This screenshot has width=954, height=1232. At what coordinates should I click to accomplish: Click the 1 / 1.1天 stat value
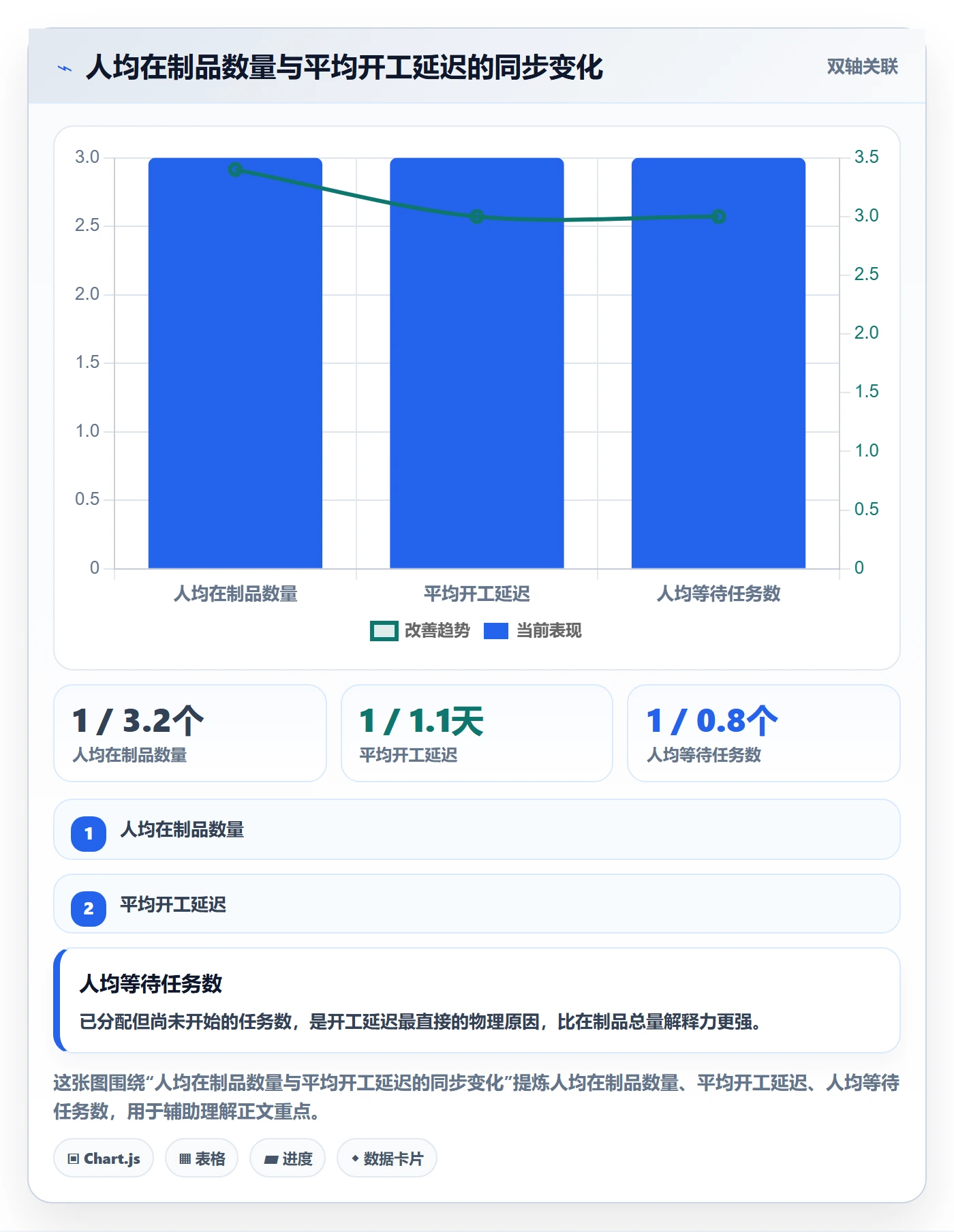coord(421,721)
